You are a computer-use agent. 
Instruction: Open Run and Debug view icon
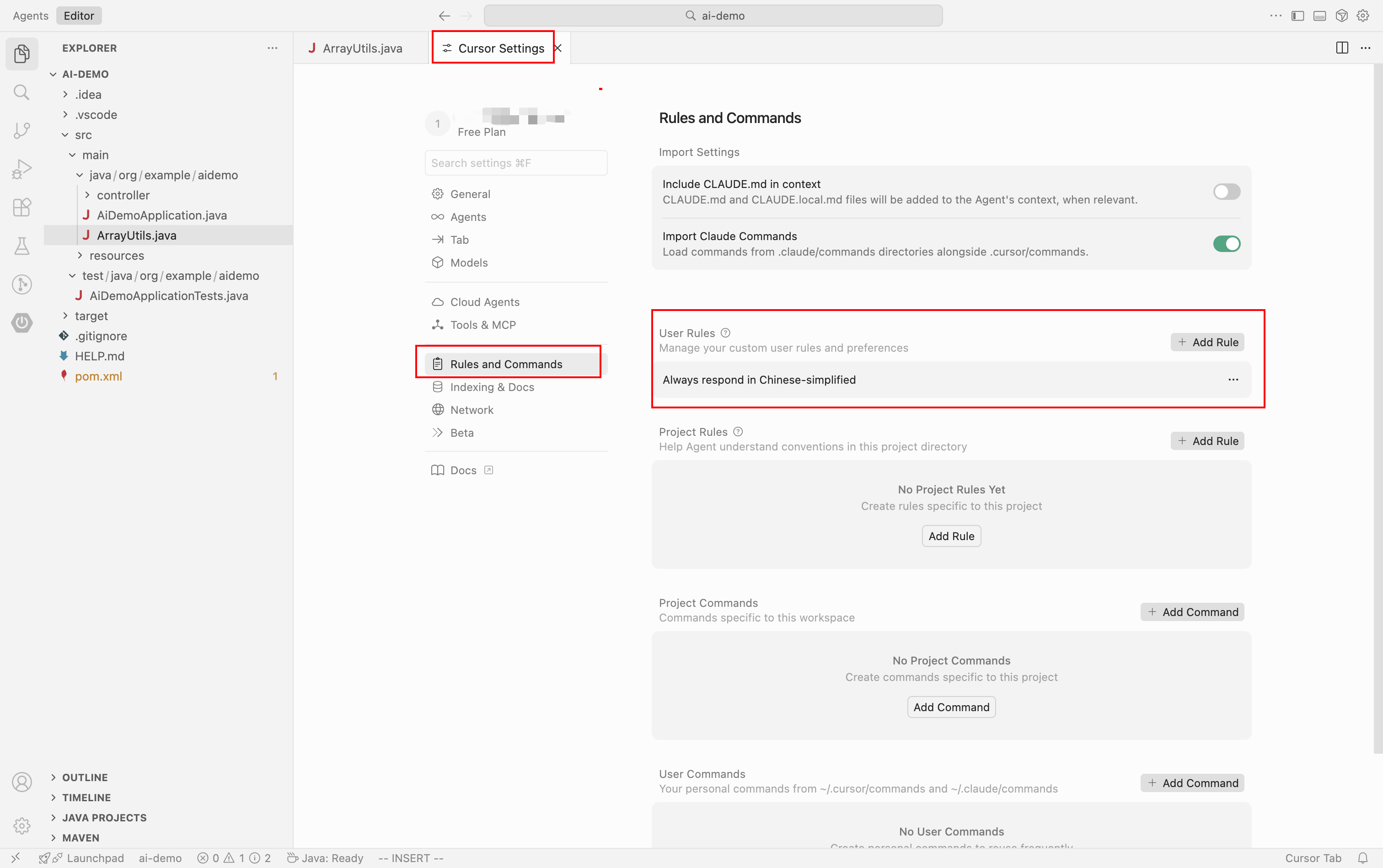[21, 169]
